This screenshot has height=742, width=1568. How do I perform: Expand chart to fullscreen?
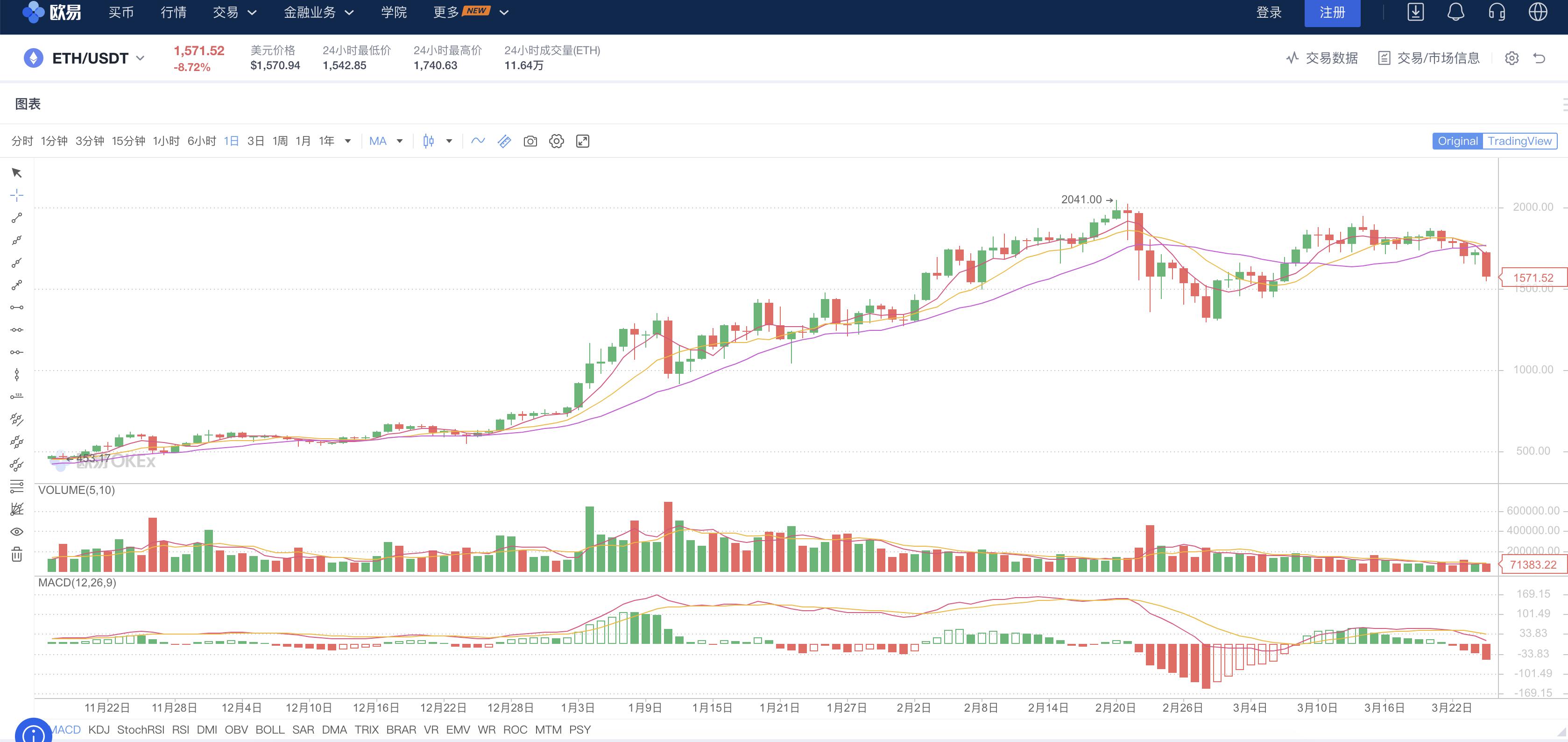pos(583,141)
